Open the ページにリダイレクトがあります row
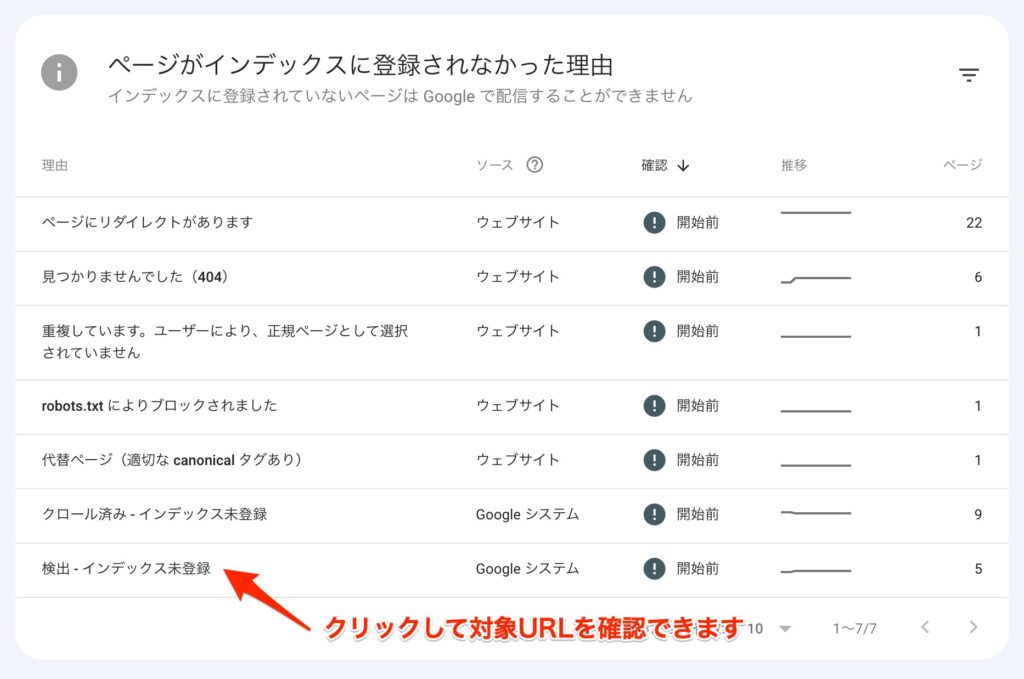The height and width of the screenshot is (679, 1024). point(147,222)
